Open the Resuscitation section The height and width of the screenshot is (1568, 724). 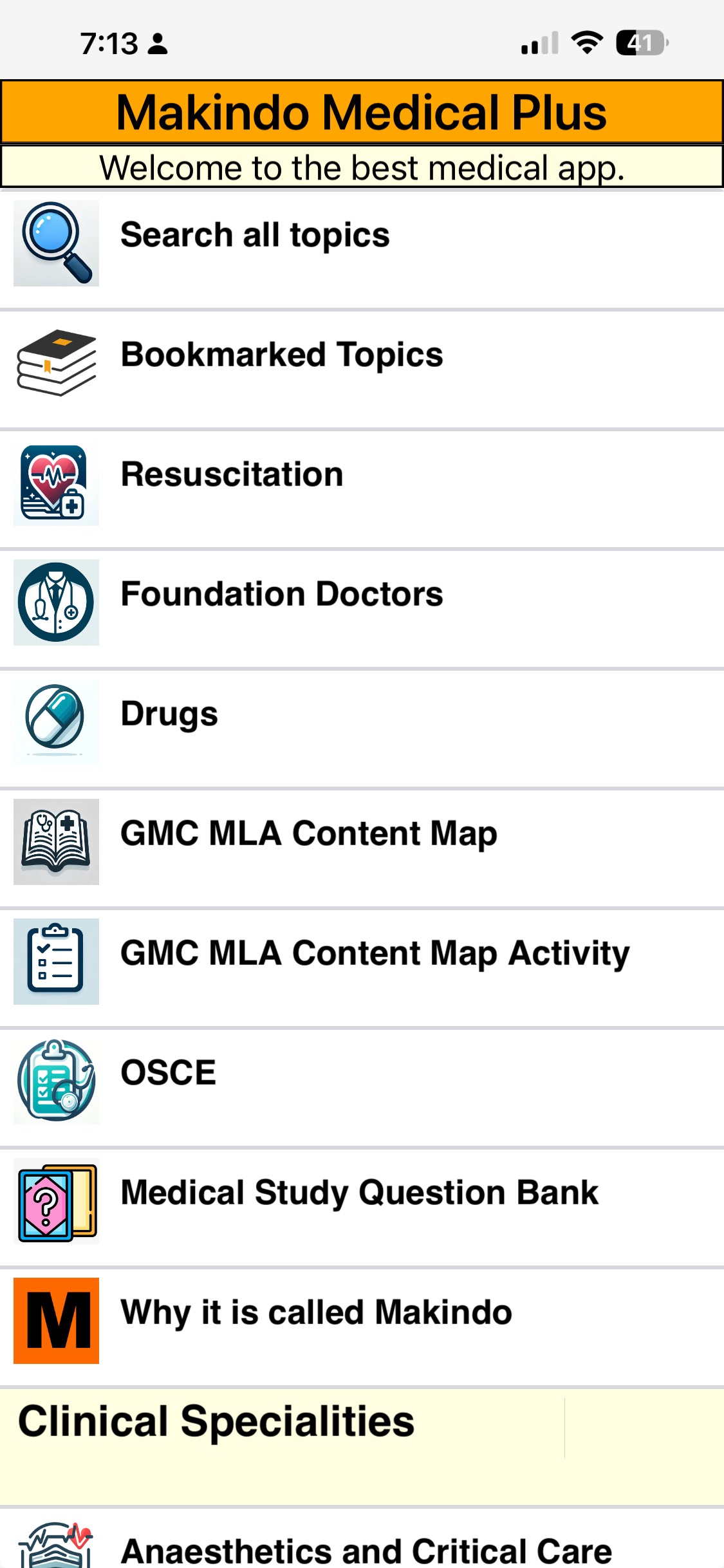[x=232, y=474]
